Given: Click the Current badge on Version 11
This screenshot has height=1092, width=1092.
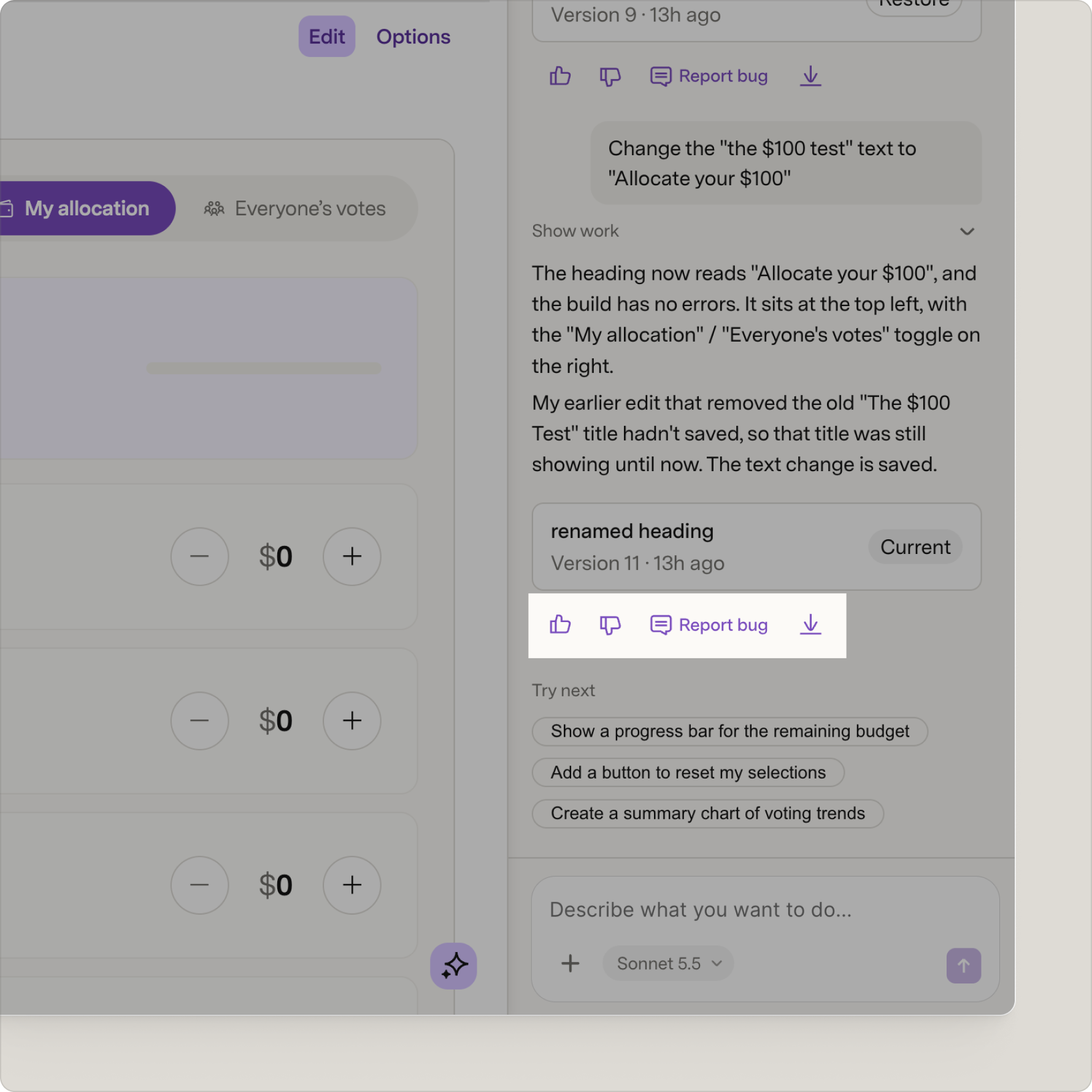Looking at the screenshot, I should pyautogui.click(x=915, y=547).
